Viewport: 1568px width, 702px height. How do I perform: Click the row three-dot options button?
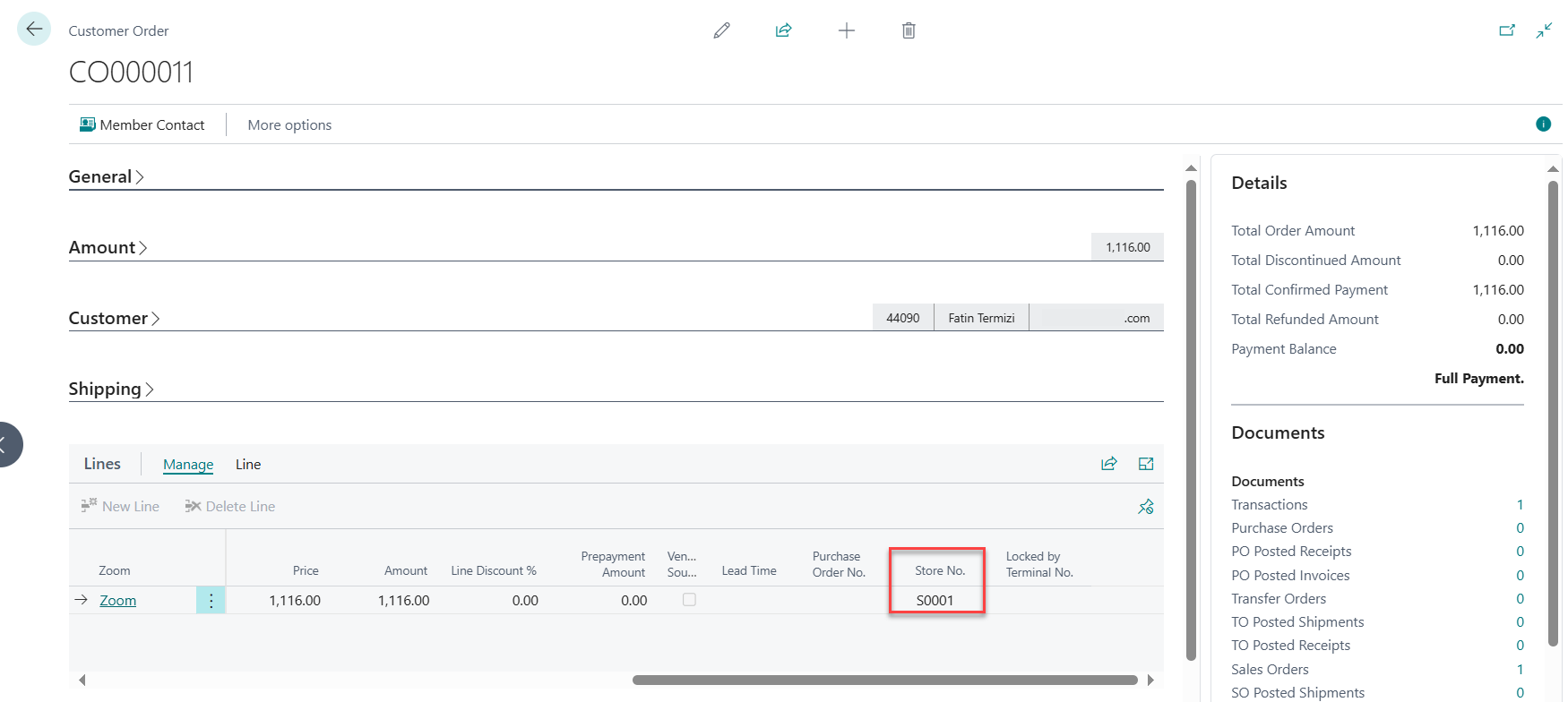[211, 601]
